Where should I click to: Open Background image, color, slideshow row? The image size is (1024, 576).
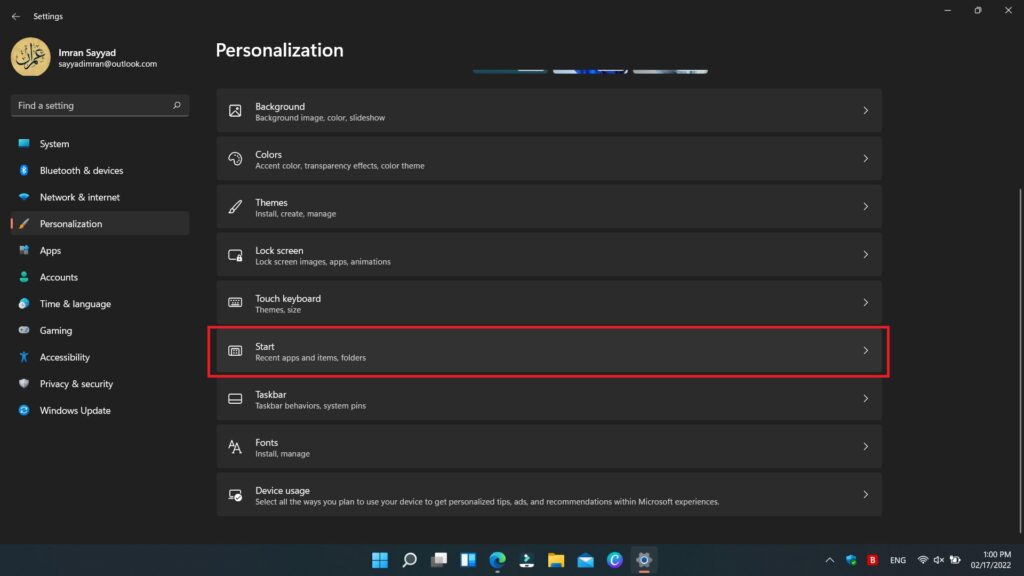point(549,111)
